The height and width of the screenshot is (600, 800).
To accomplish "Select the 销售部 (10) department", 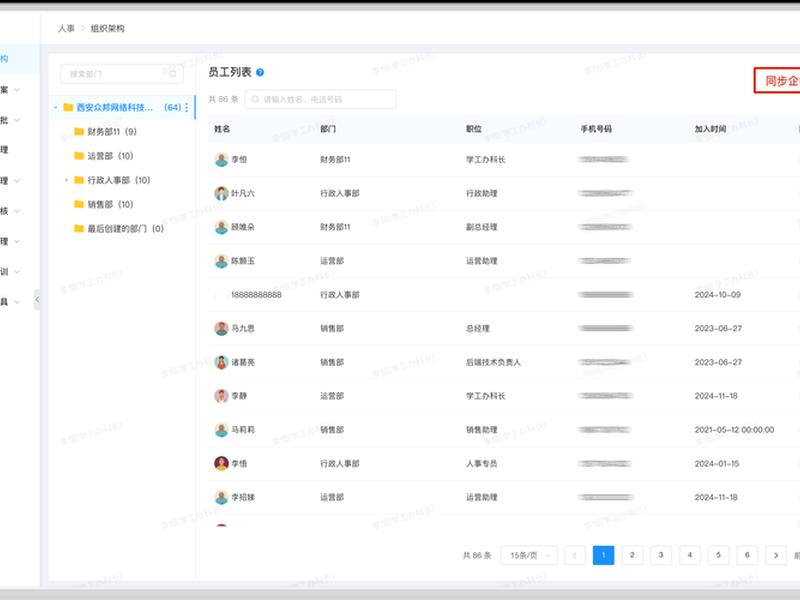I will pyautogui.click(x=110, y=204).
